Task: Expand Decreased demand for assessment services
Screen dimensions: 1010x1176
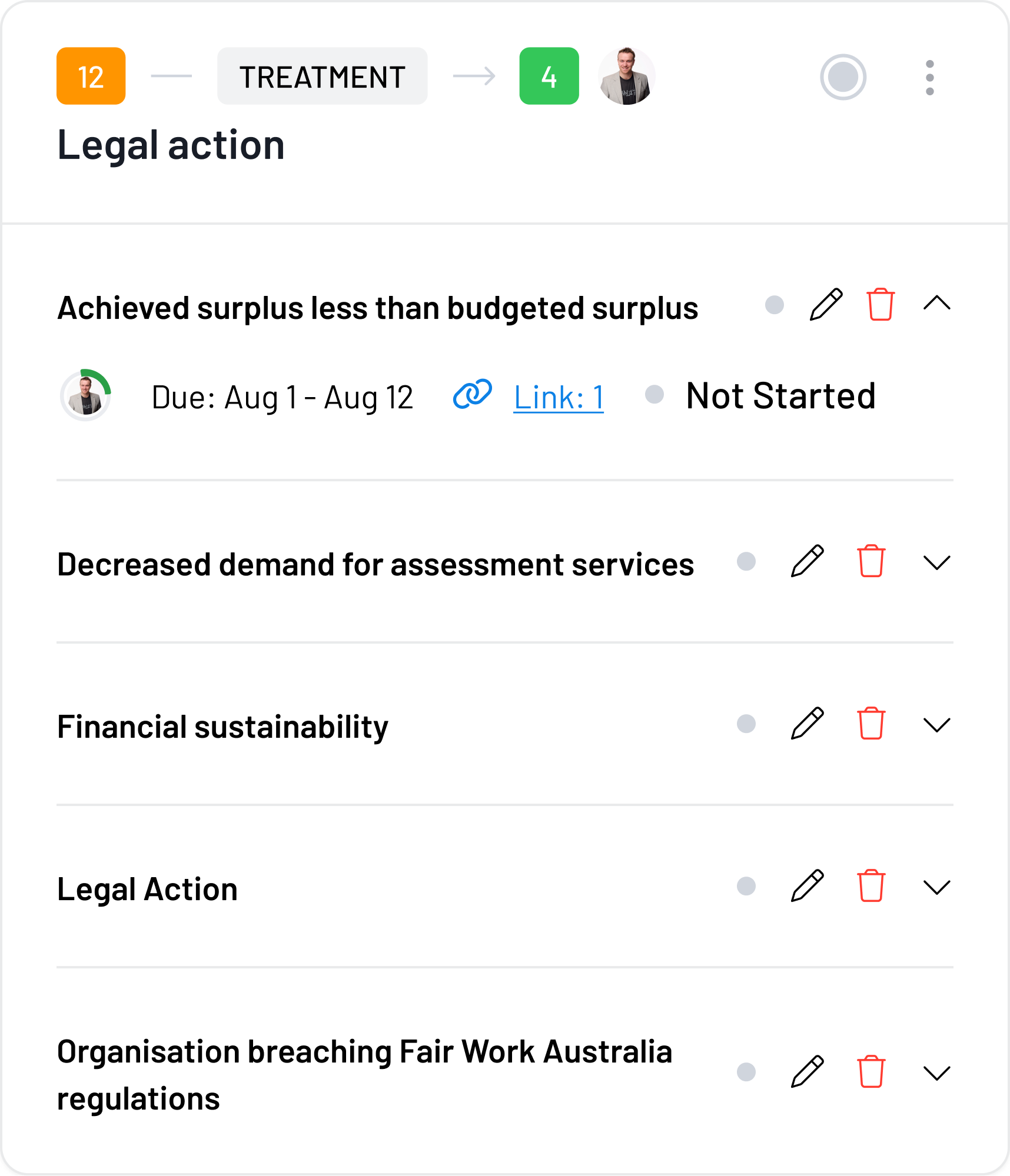Action: (936, 562)
